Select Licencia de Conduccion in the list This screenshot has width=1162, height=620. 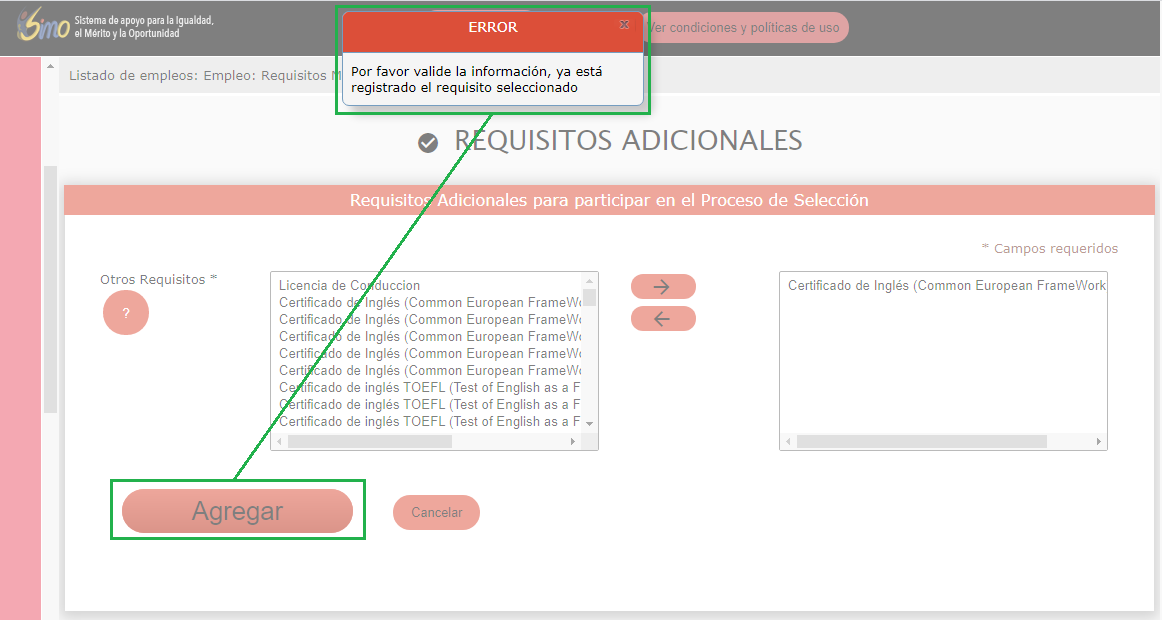349,286
